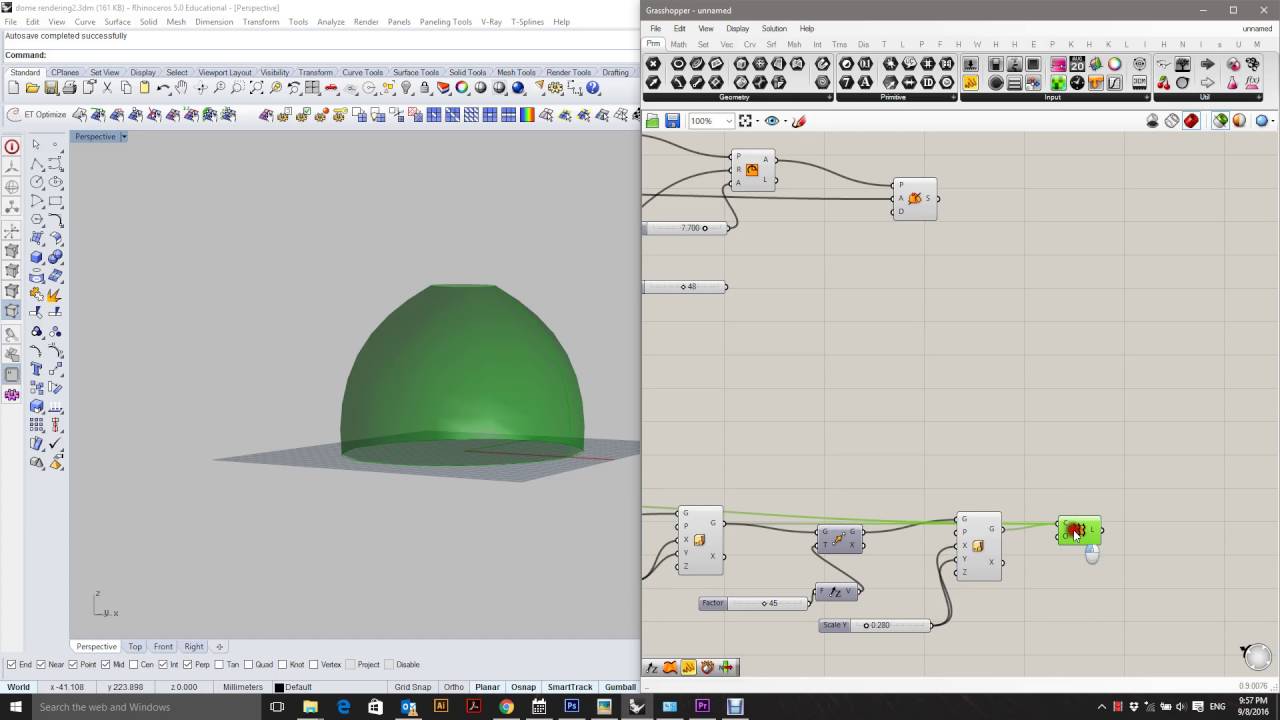The width and height of the screenshot is (1280, 720).
Task: Toggle Grid Snap in the status bar
Action: coord(413,687)
